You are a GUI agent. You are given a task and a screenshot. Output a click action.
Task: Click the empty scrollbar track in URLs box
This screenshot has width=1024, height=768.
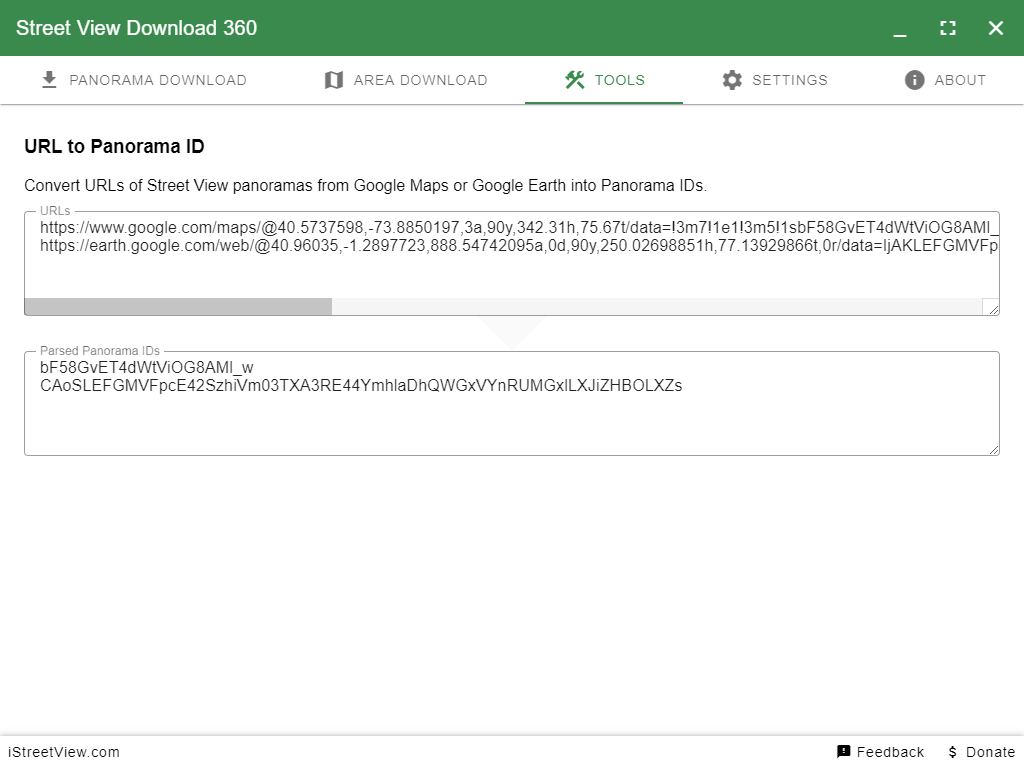[x=656, y=306]
